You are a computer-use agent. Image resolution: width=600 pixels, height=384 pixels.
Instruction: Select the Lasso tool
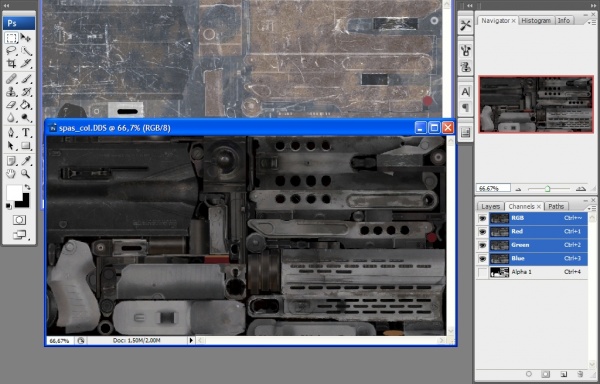11,50
